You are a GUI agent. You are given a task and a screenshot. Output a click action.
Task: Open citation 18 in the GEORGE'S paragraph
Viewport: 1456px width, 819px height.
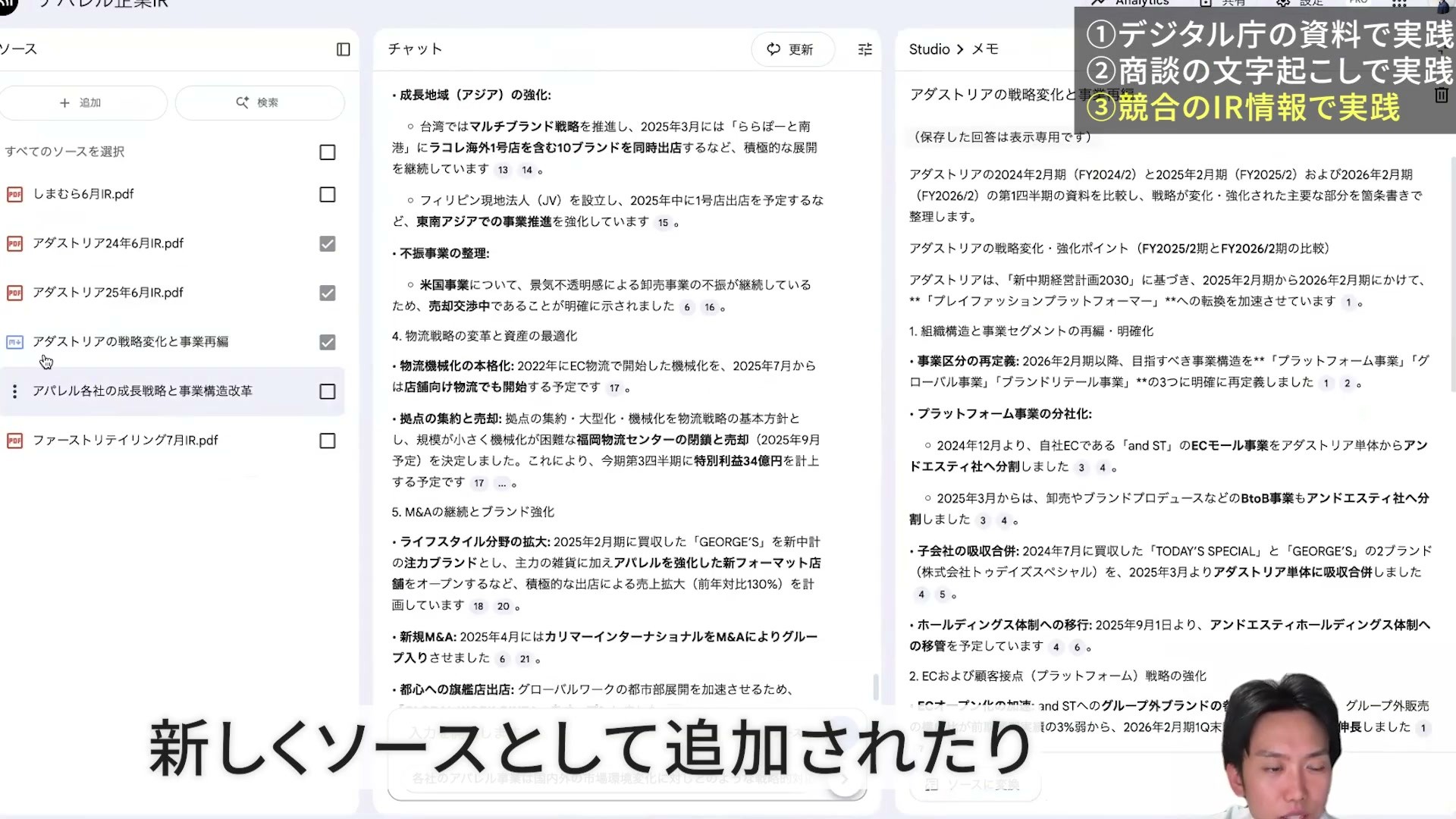[479, 607]
